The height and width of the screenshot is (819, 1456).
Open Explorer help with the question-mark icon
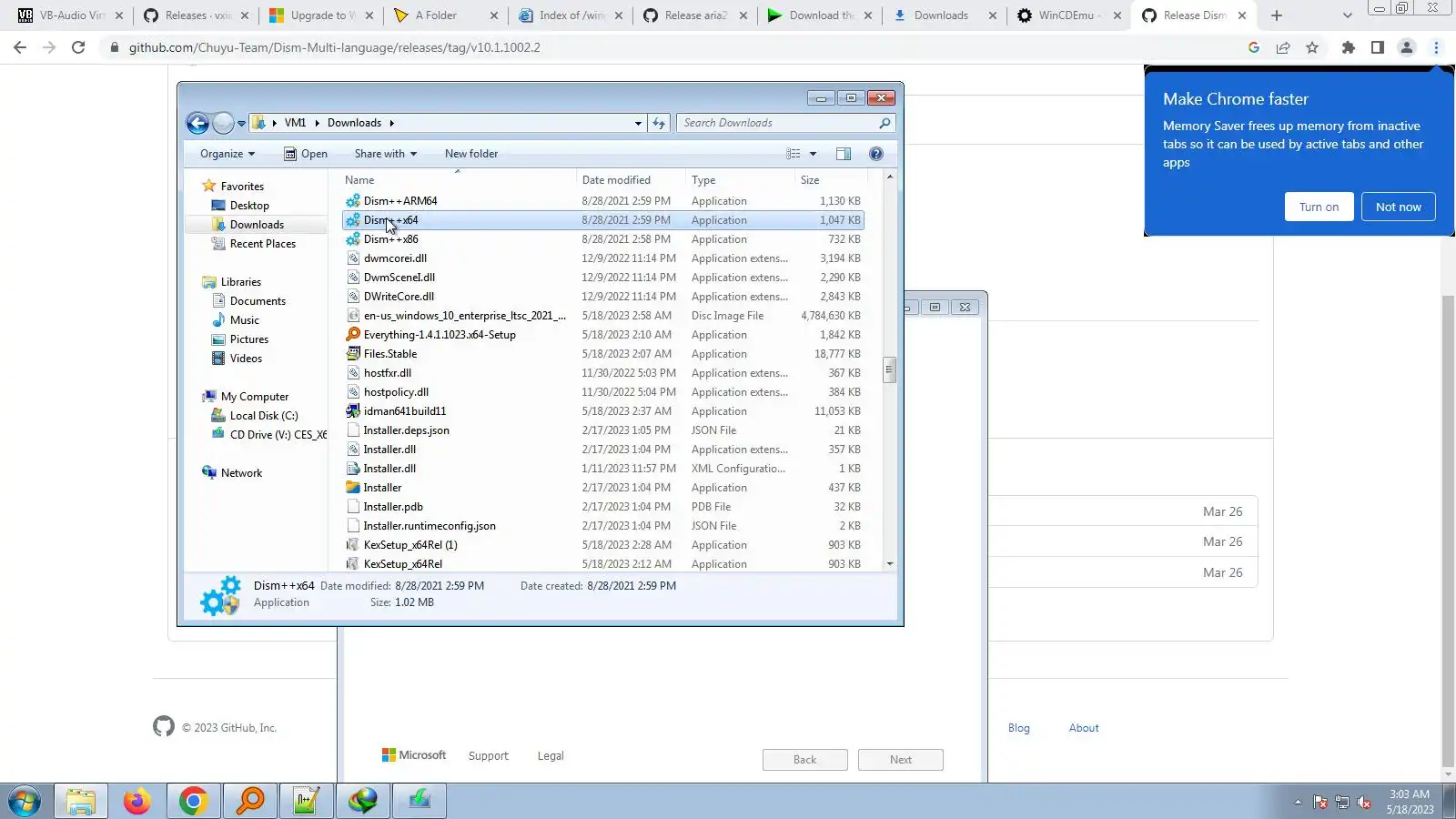(876, 154)
